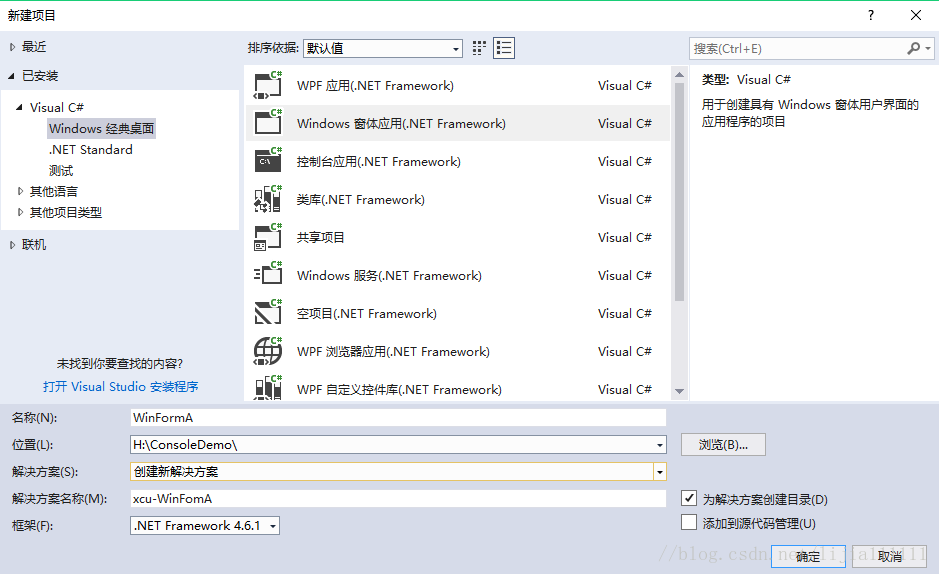Select the 共享项目 template name
Screen dimensions: 939x574
[x=320, y=238]
